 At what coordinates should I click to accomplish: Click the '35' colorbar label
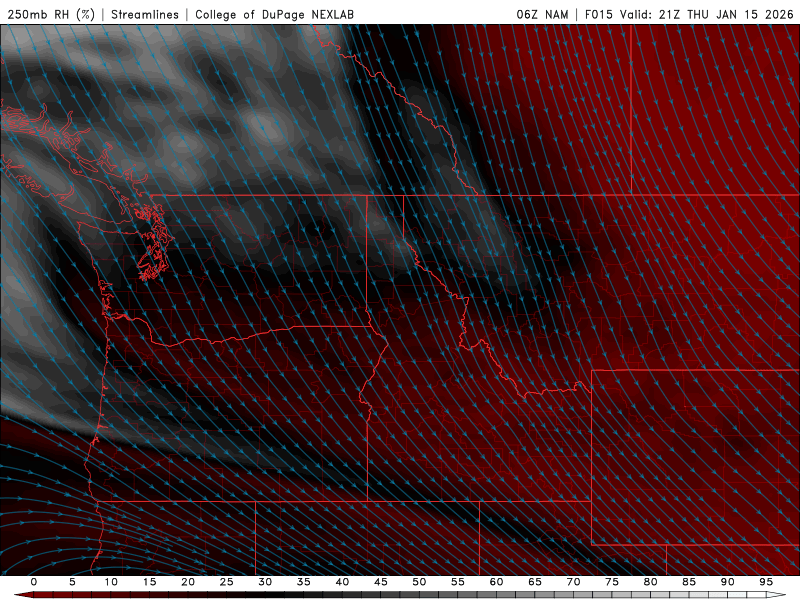304,582
